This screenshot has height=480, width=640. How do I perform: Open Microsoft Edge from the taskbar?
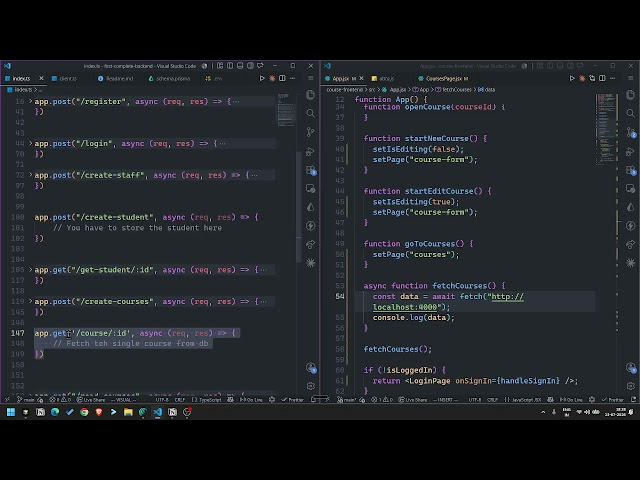[55, 412]
